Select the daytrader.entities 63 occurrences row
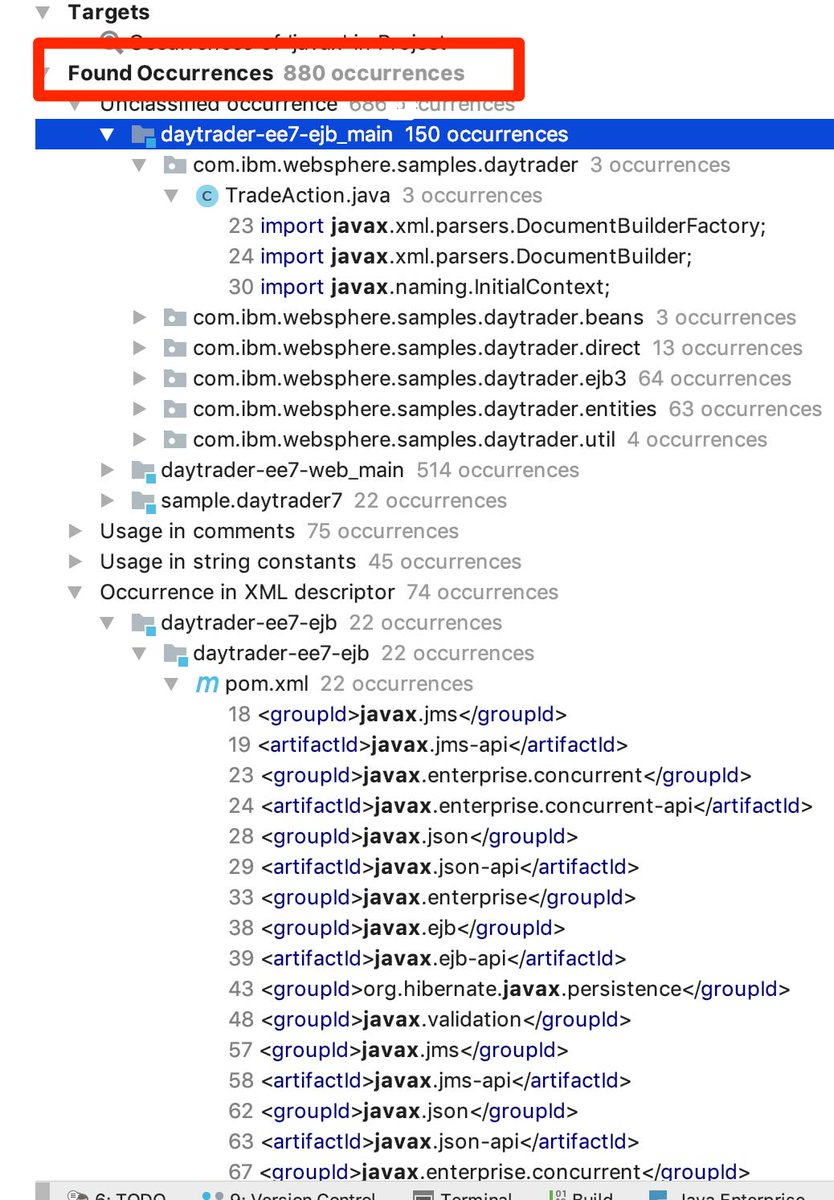The image size is (834, 1200). [507, 409]
